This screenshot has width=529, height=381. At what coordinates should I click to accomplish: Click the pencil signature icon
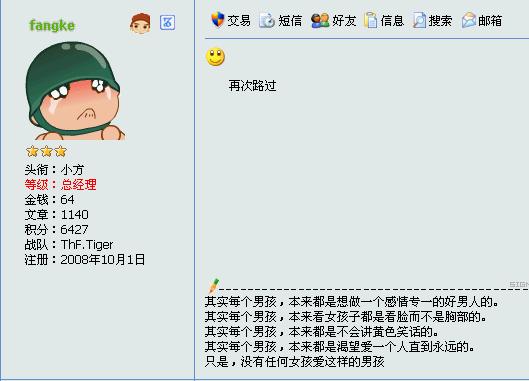pos(214,286)
